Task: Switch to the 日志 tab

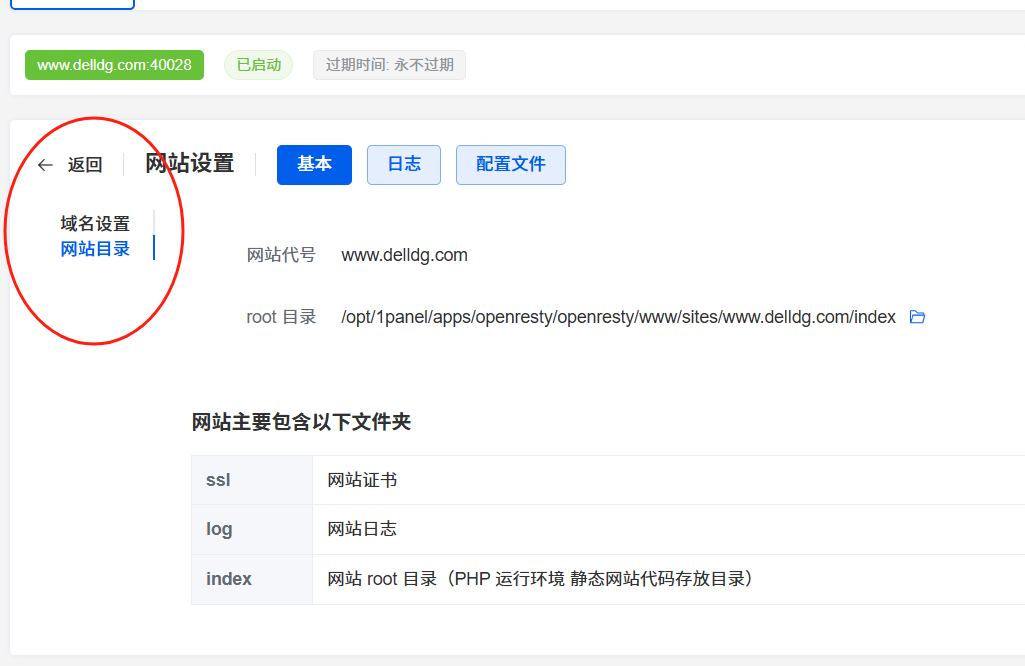Action: click(x=404, y=165)
